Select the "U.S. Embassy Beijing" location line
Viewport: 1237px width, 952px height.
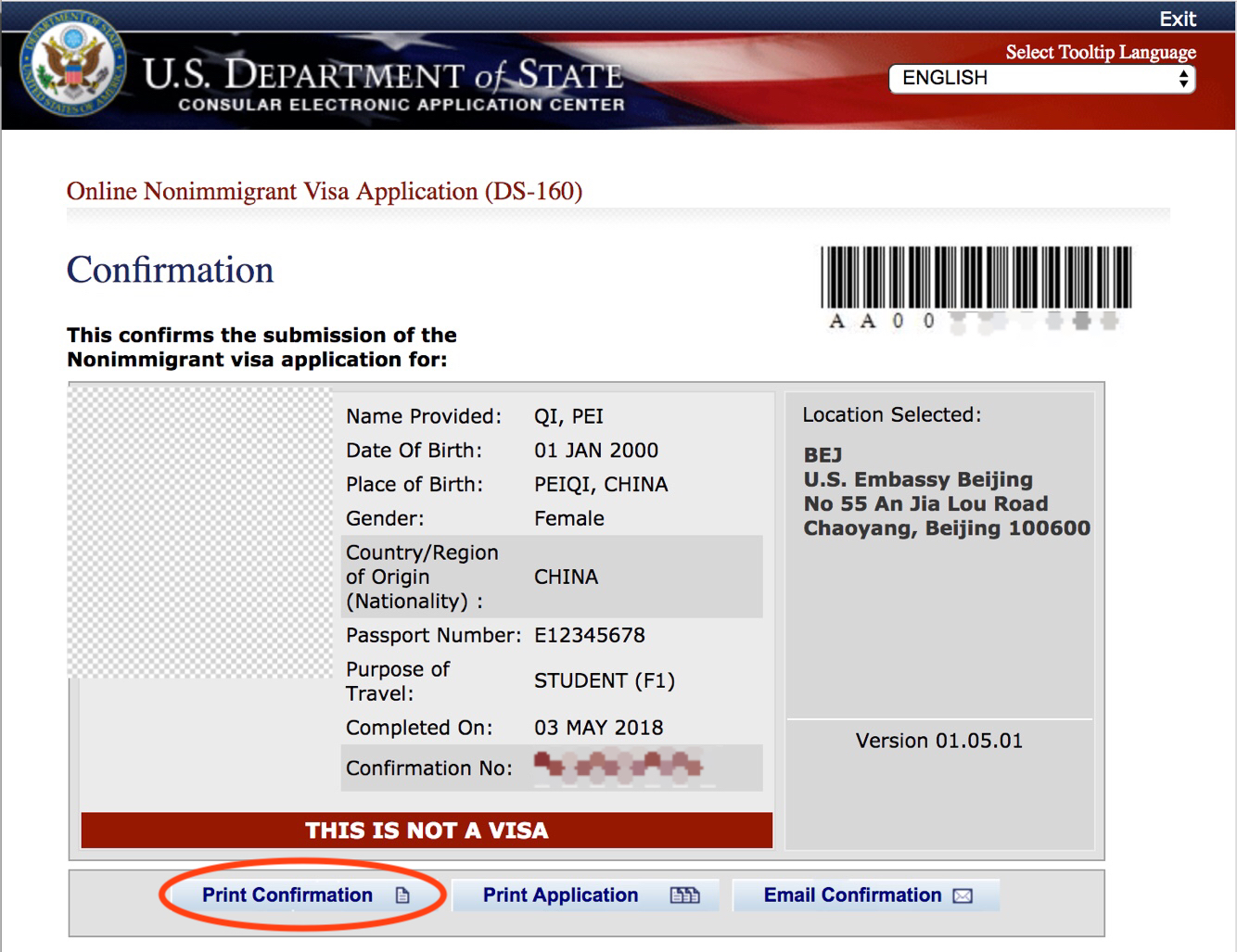[x=918, y=479]
